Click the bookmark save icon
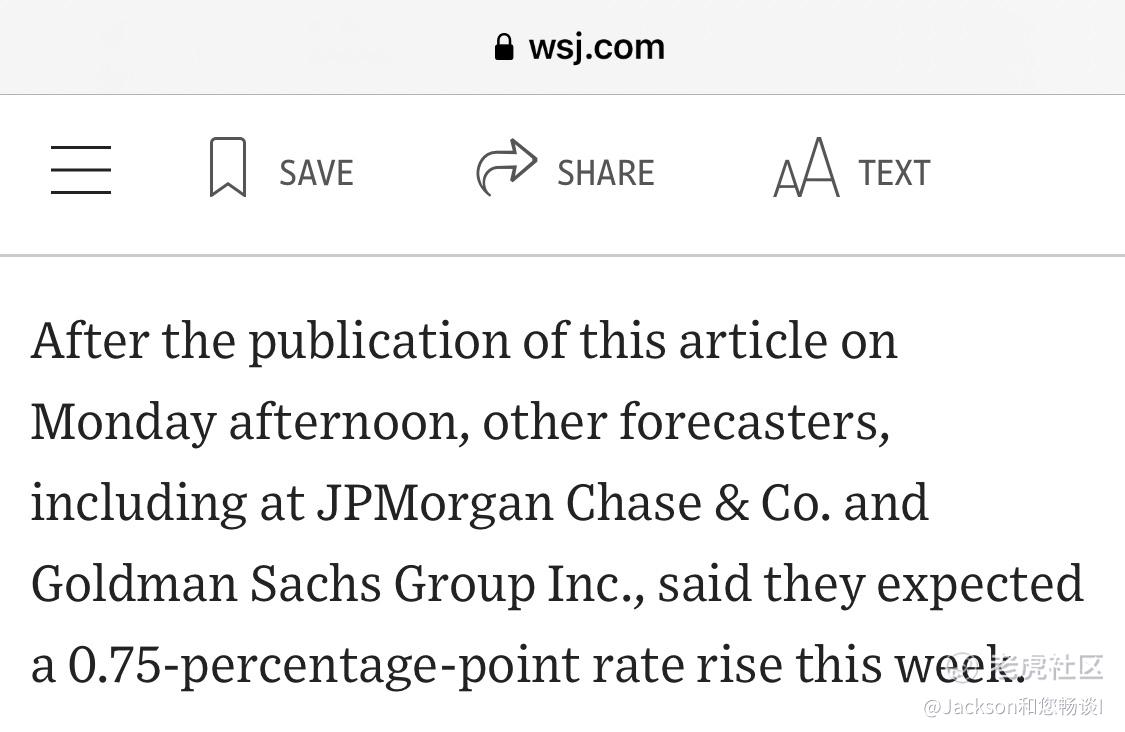Image resolution: width=1125 pixels, height=732 pixels. click(228, 167)
